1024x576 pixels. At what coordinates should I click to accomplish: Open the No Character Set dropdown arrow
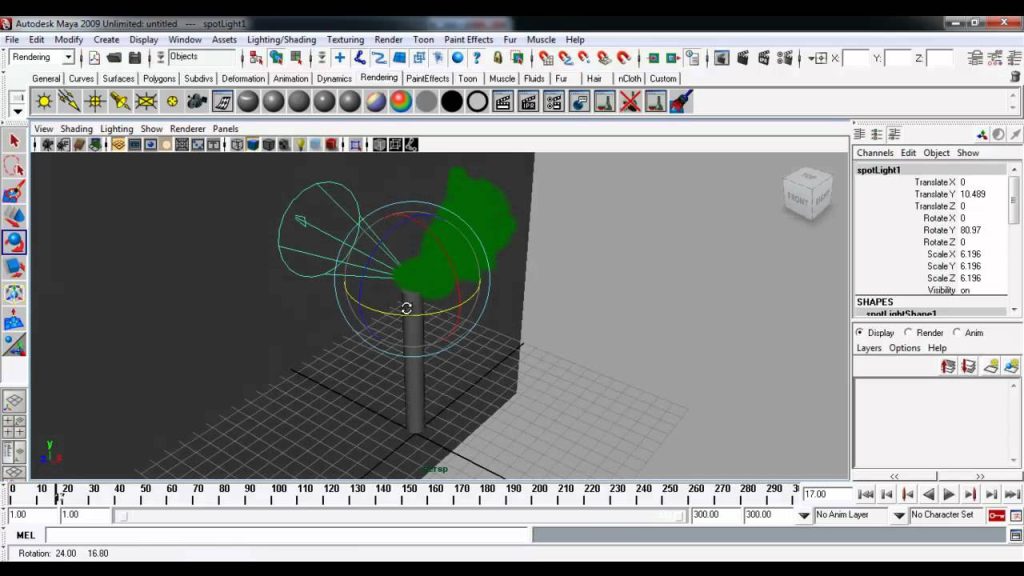coord(899,515)
